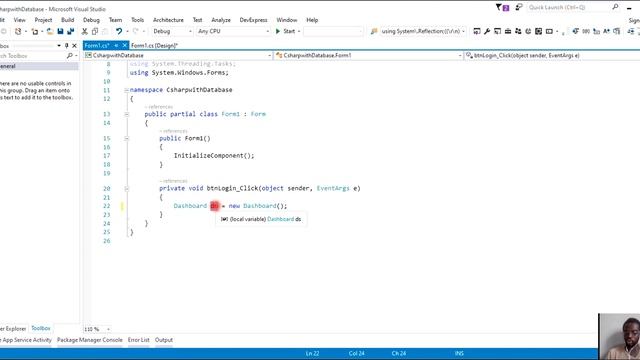Click the Cut scissors icon
640x360 pixels.
click(84, 31)
